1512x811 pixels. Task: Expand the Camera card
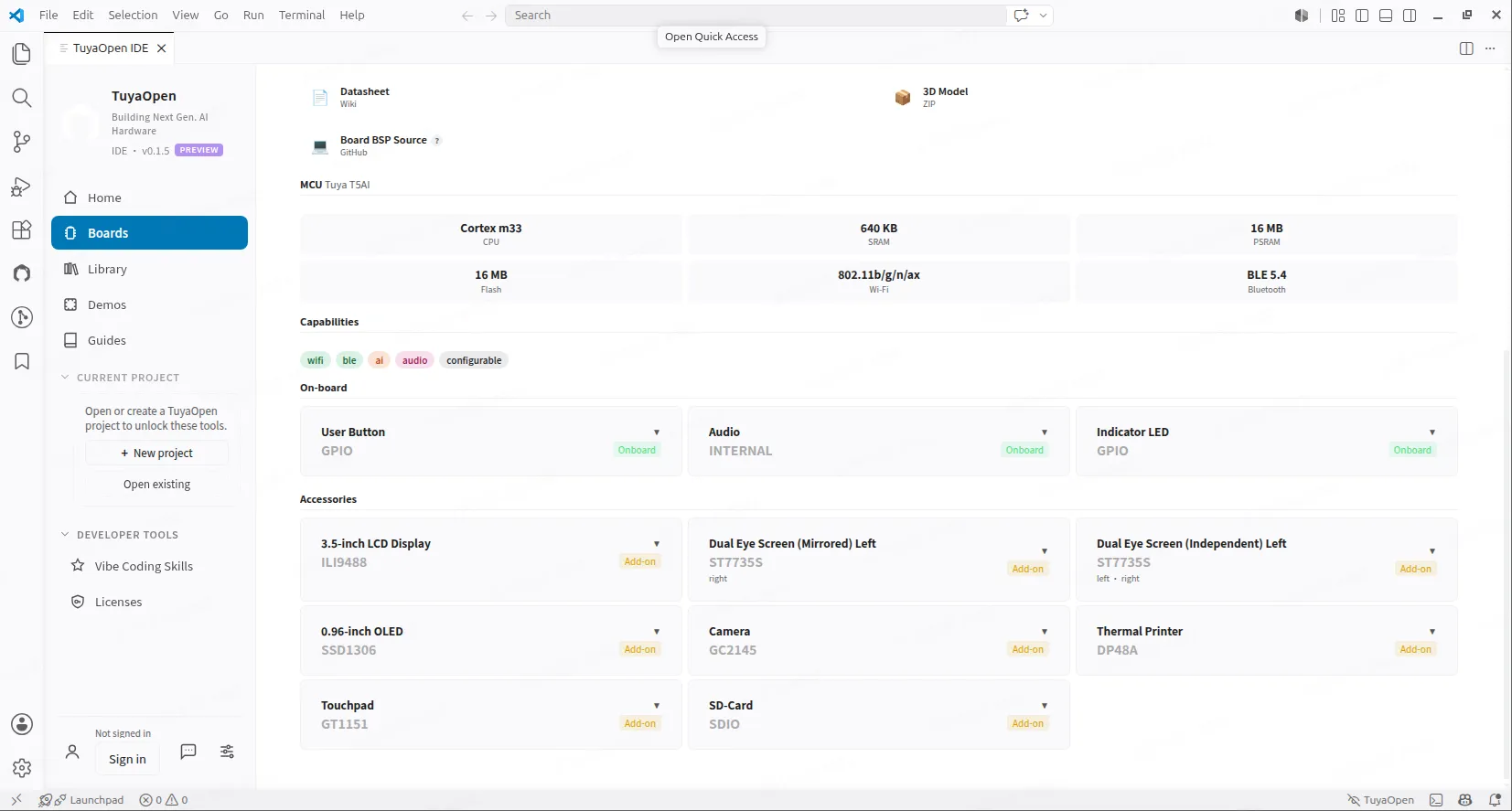(x=1045, y=632)
